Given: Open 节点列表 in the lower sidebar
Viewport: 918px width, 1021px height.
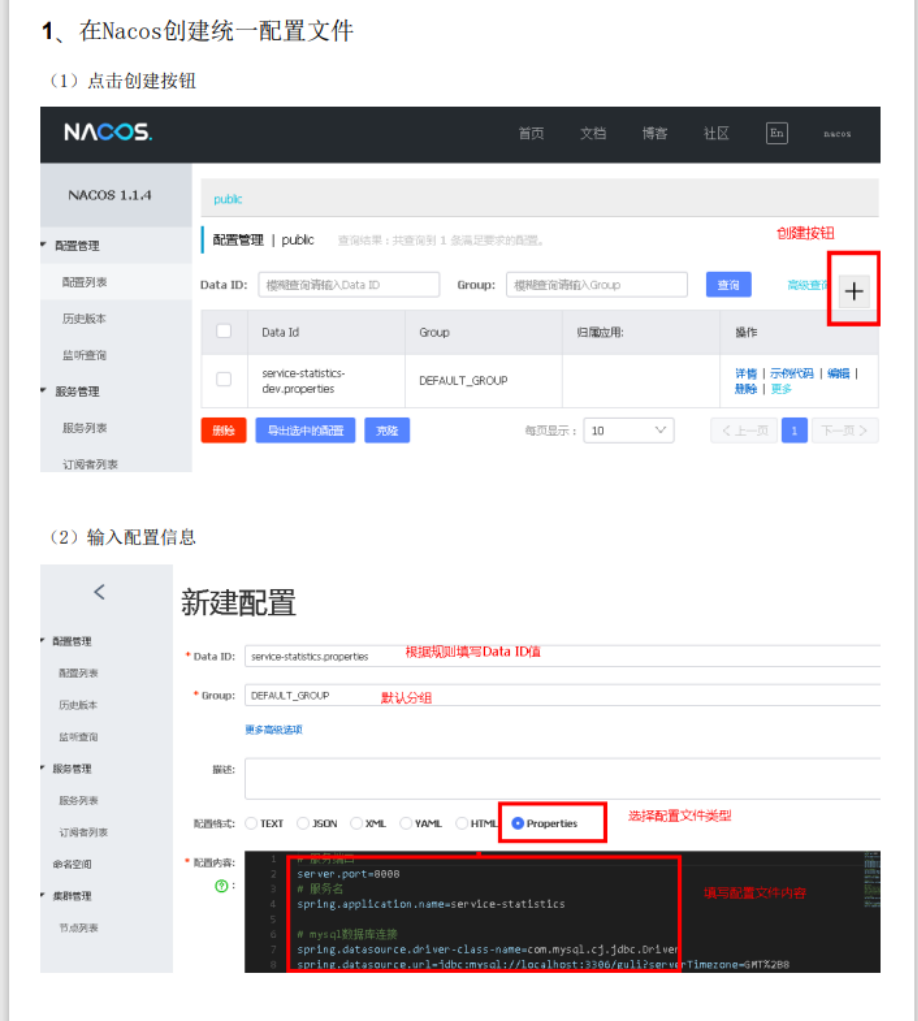Looking at the screenshot, I should [x=78, y=927].
